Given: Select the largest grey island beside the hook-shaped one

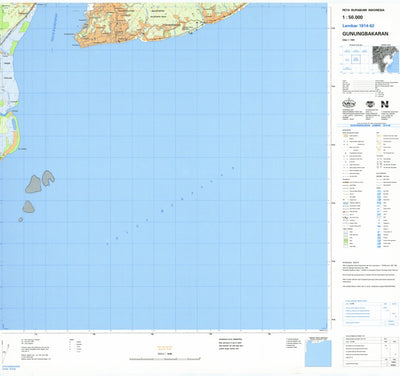Looking at the screenshot, I should coord(34,184).
